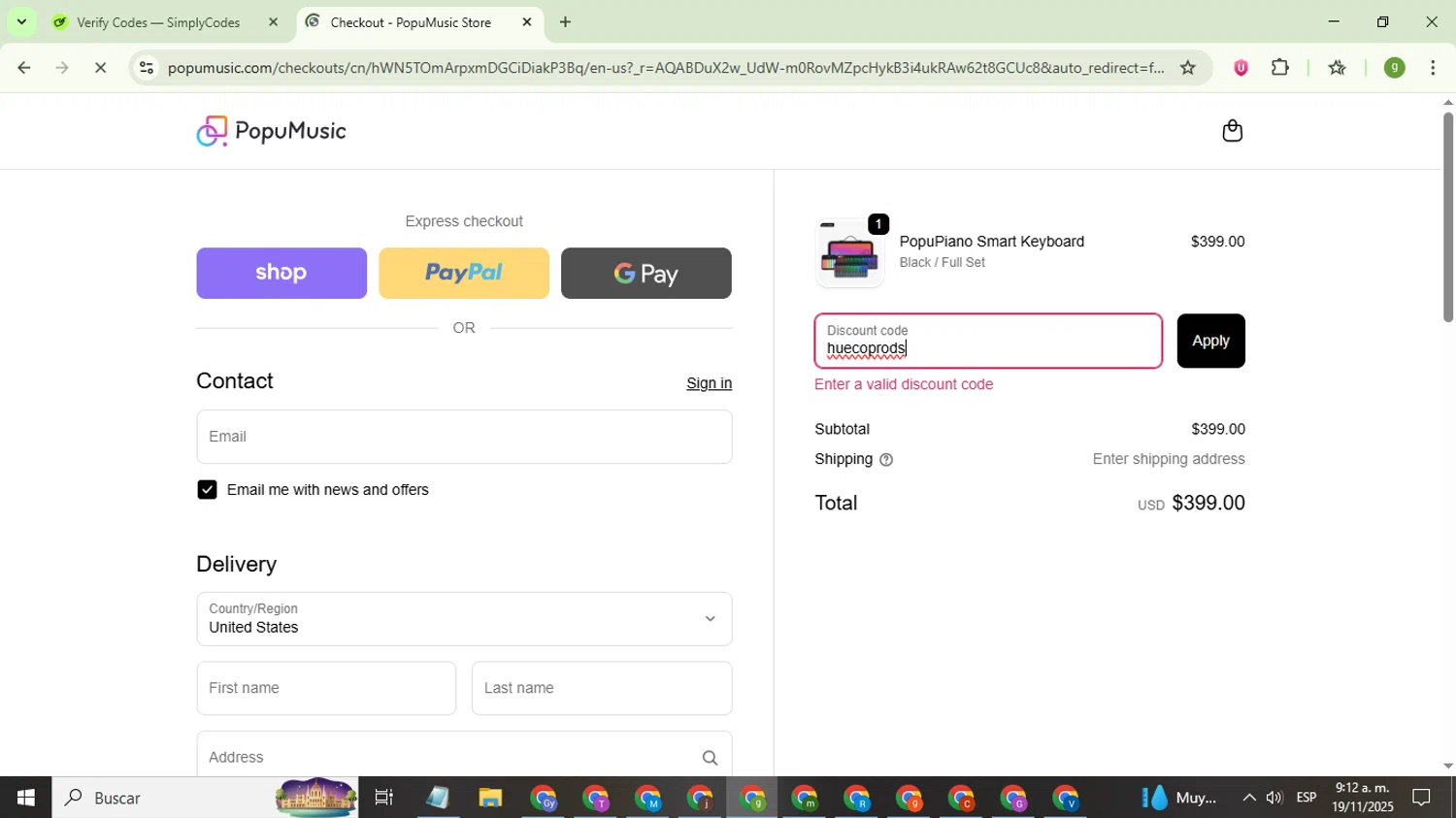1456x818 pixels.
Task: Expand the Country/Region dropdown
Action: [x=464, y=619]
